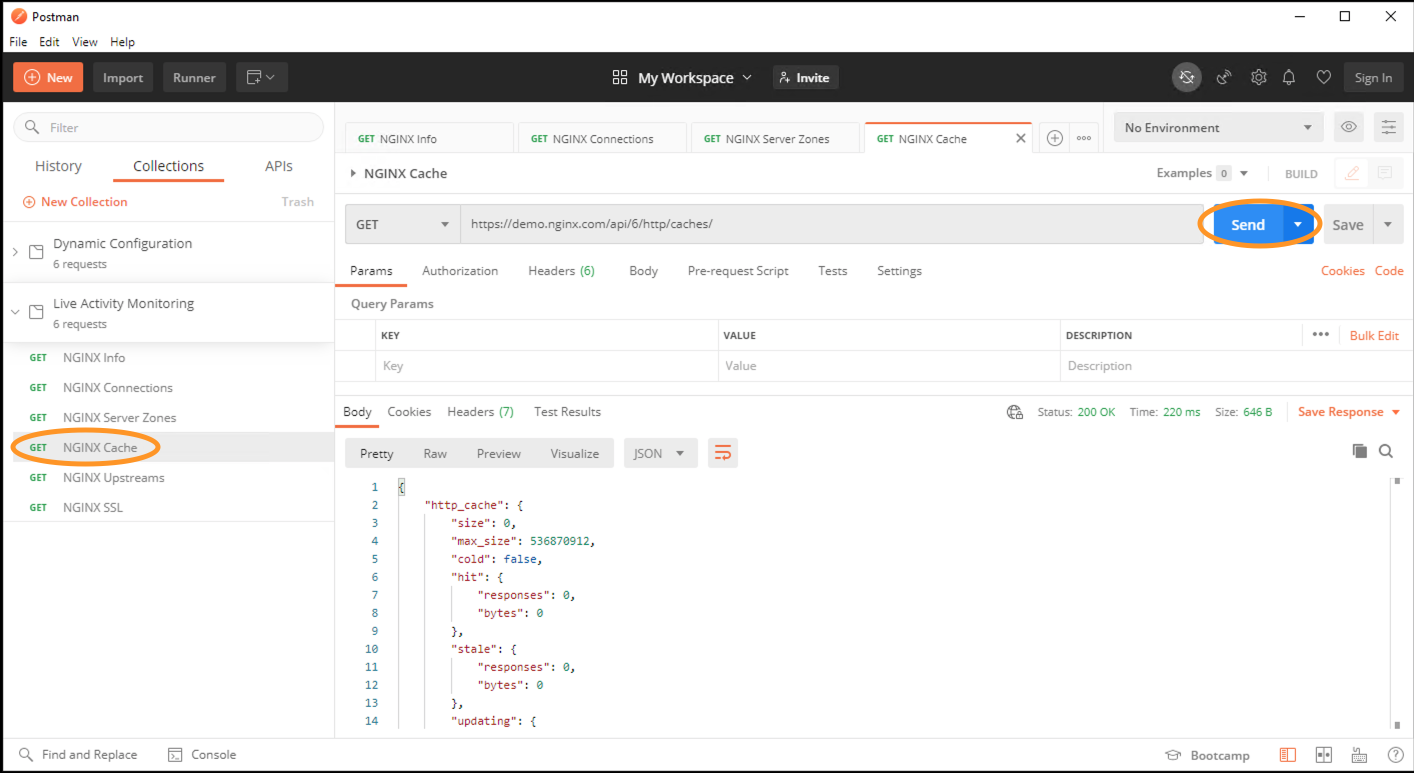This screenshot has width=1414, height=773.
Task: Open the Save button dropdown arrow
Action: point(1388,224)
